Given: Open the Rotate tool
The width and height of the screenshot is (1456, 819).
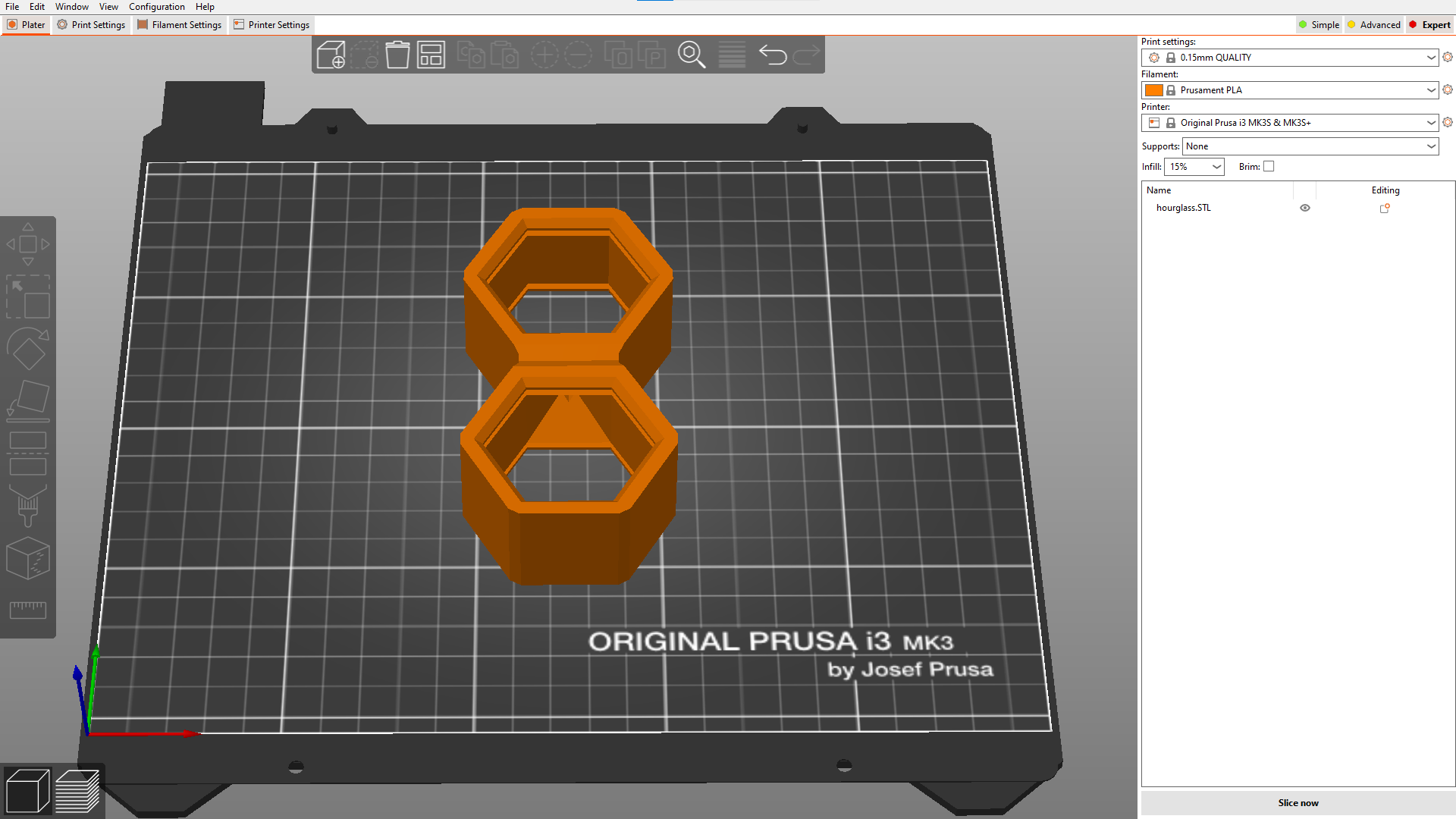Looking at the screenshot, I should 28,349.
